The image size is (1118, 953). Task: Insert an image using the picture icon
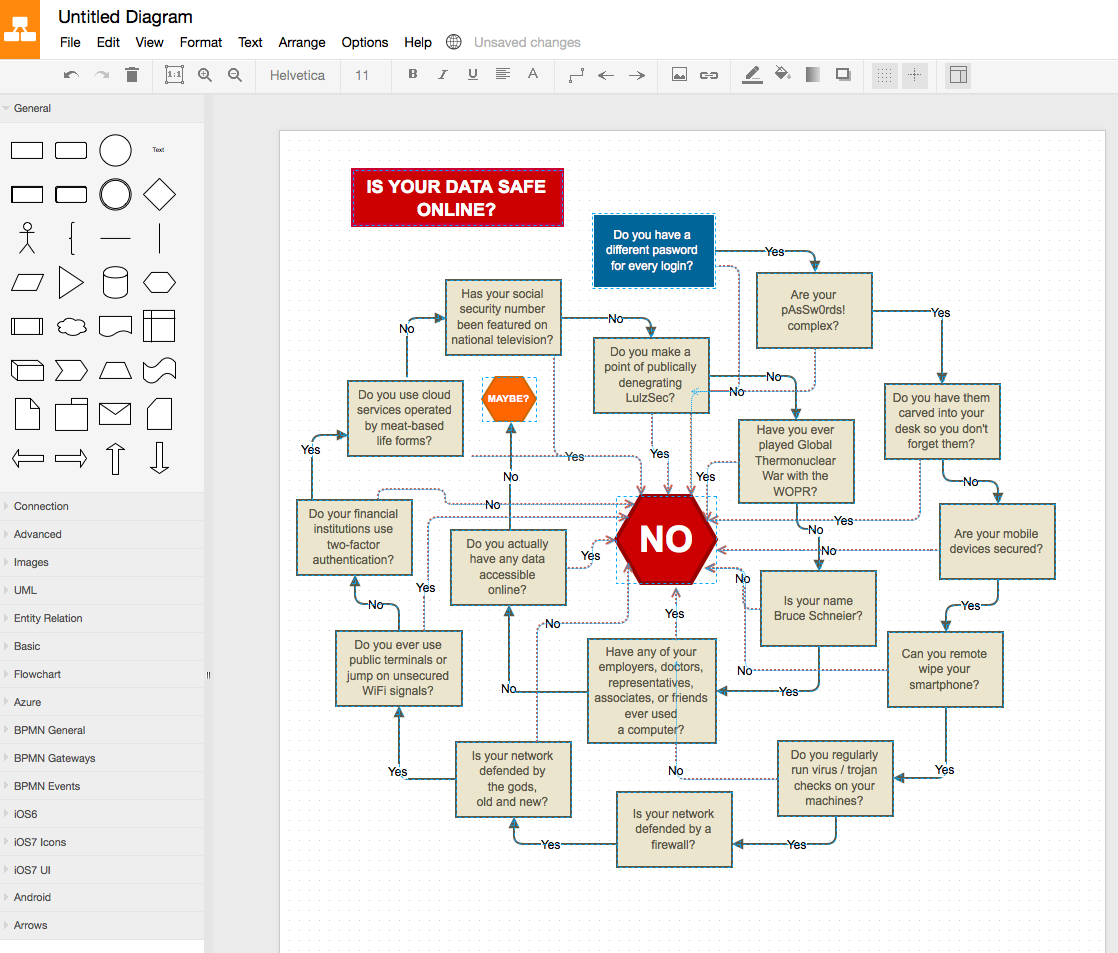pos(679,75)
